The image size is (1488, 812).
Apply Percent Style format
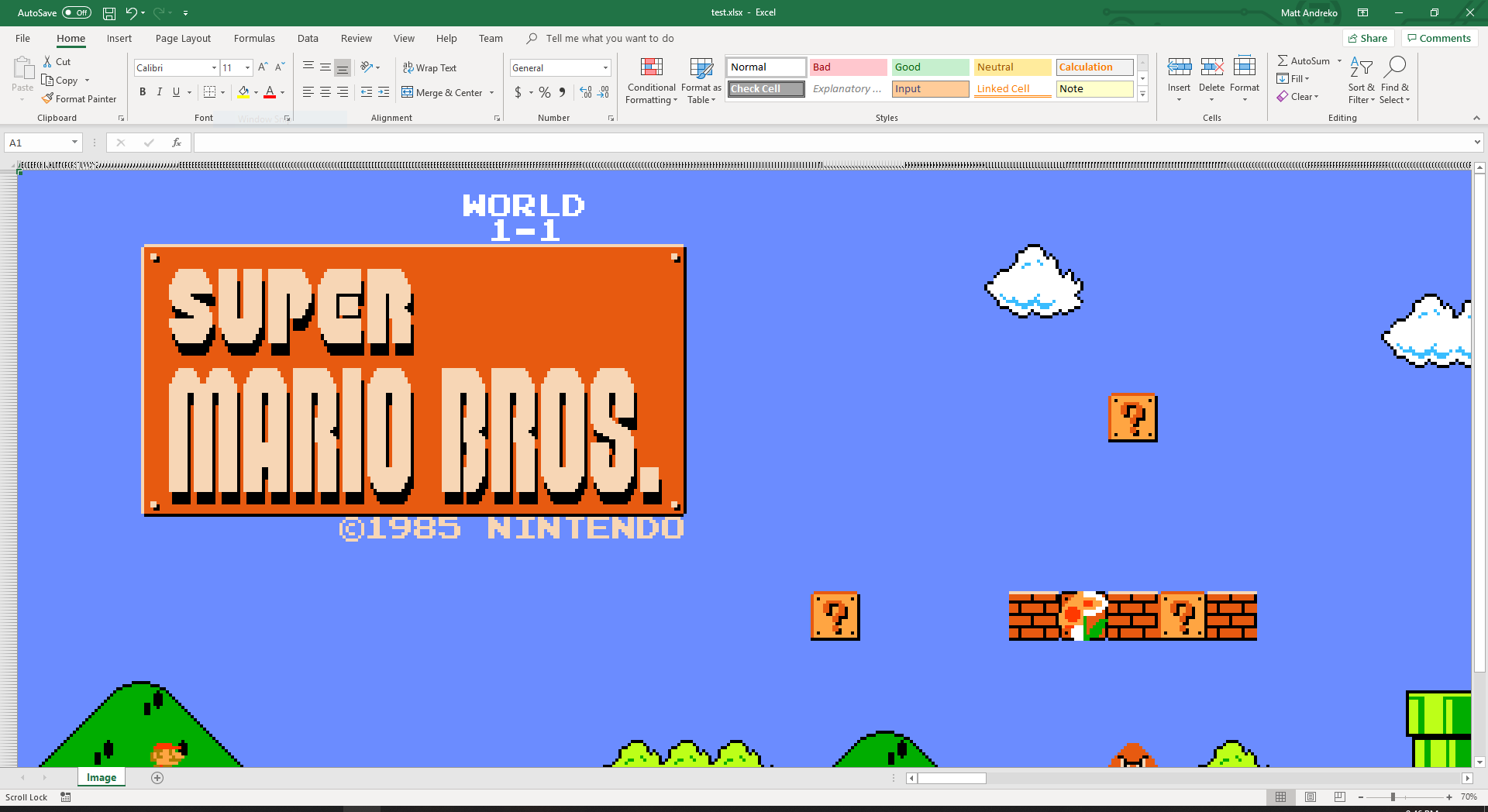(x=545, y=92)
